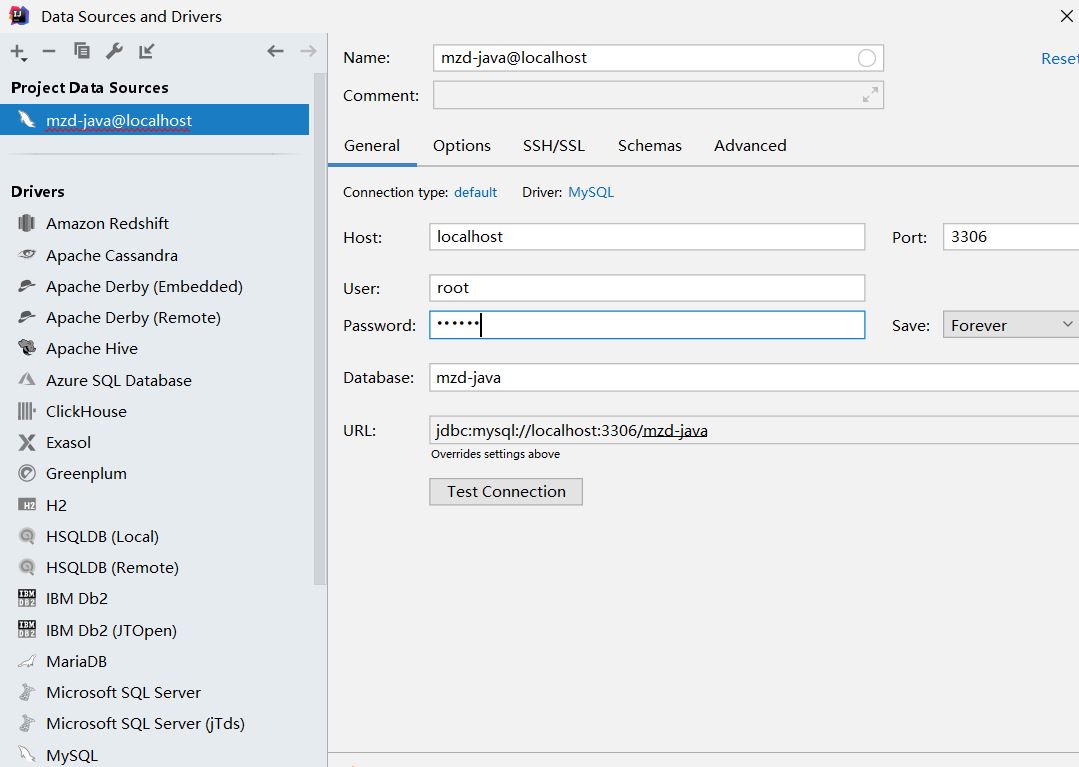Screen dimensions: 1079x767
Task: Select the Greenplum driver icon
Action: (26, 473)
